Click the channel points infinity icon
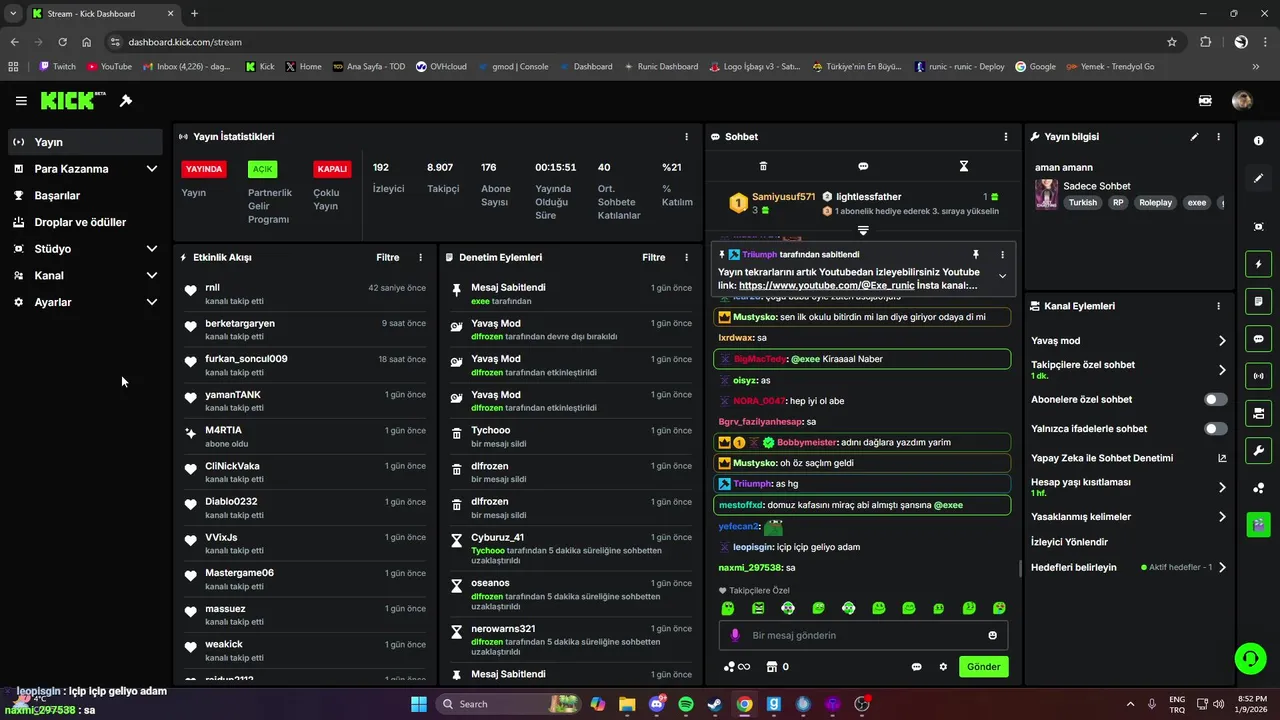The width and height of the screenshot is (1280, 720). tap(737, 667)
